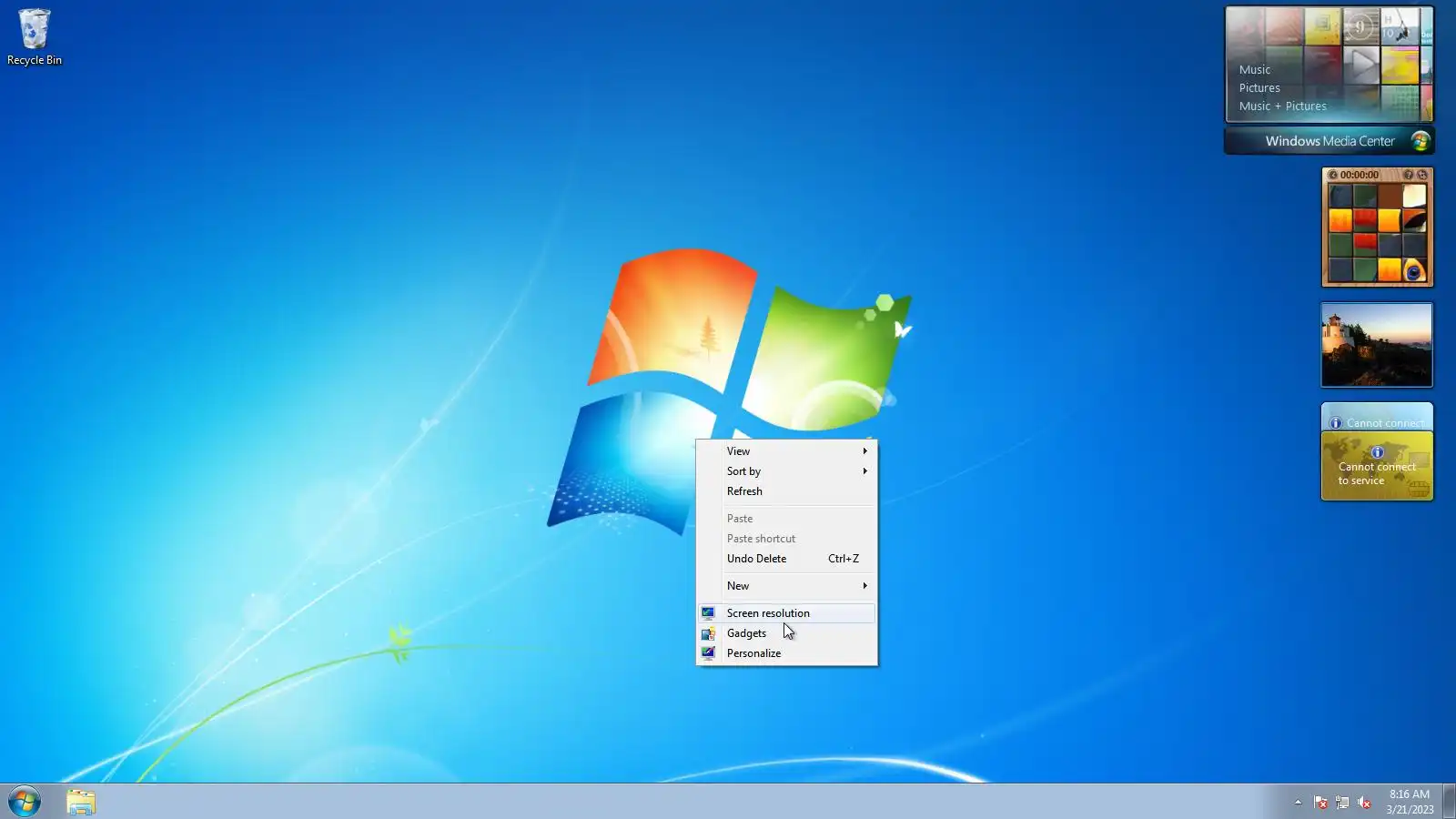Open the taskbar clock showing 8:16 AM
Viewport: 1456px width, 819px height.
[x=1410, y=802]
